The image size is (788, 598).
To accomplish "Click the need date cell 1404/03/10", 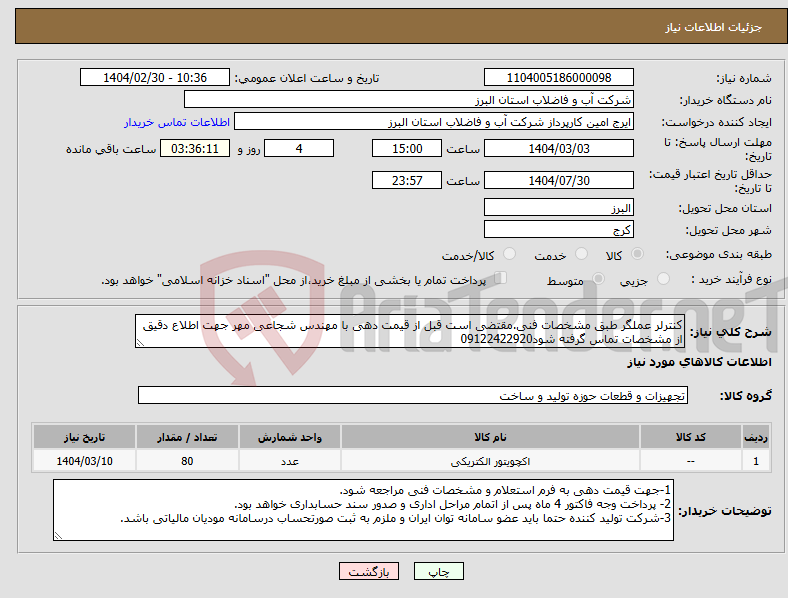I will (84, 461).
